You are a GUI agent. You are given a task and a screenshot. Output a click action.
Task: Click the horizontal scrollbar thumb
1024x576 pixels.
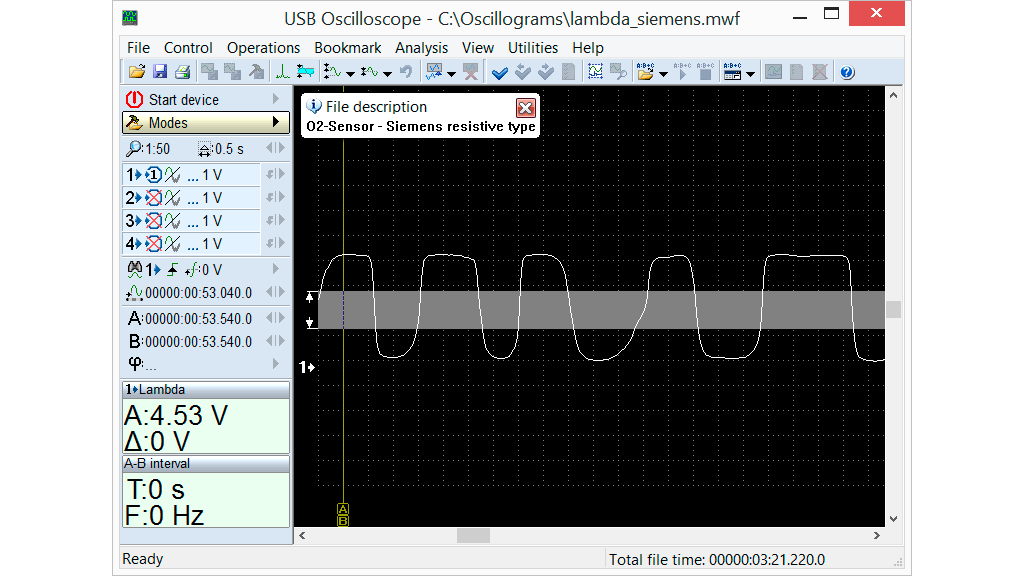(473, 536)
